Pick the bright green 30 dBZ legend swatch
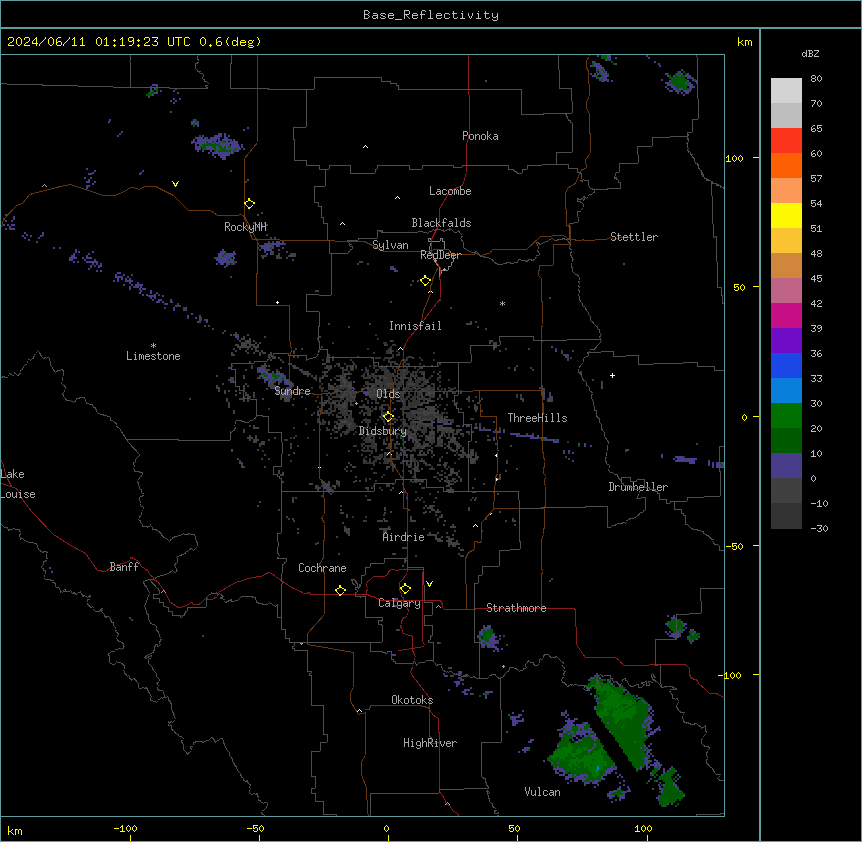This screenshot has width=862, height=842. point(786,416)
